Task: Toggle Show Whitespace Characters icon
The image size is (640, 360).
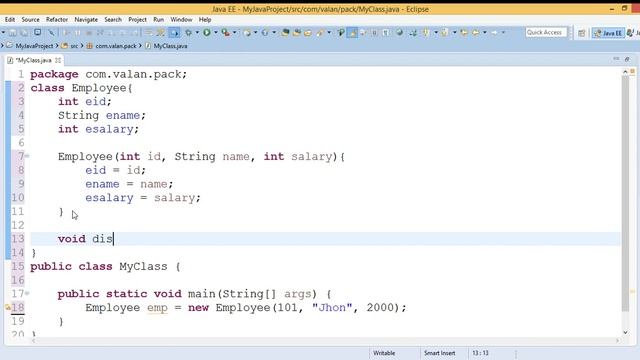Action: point(386,32)
